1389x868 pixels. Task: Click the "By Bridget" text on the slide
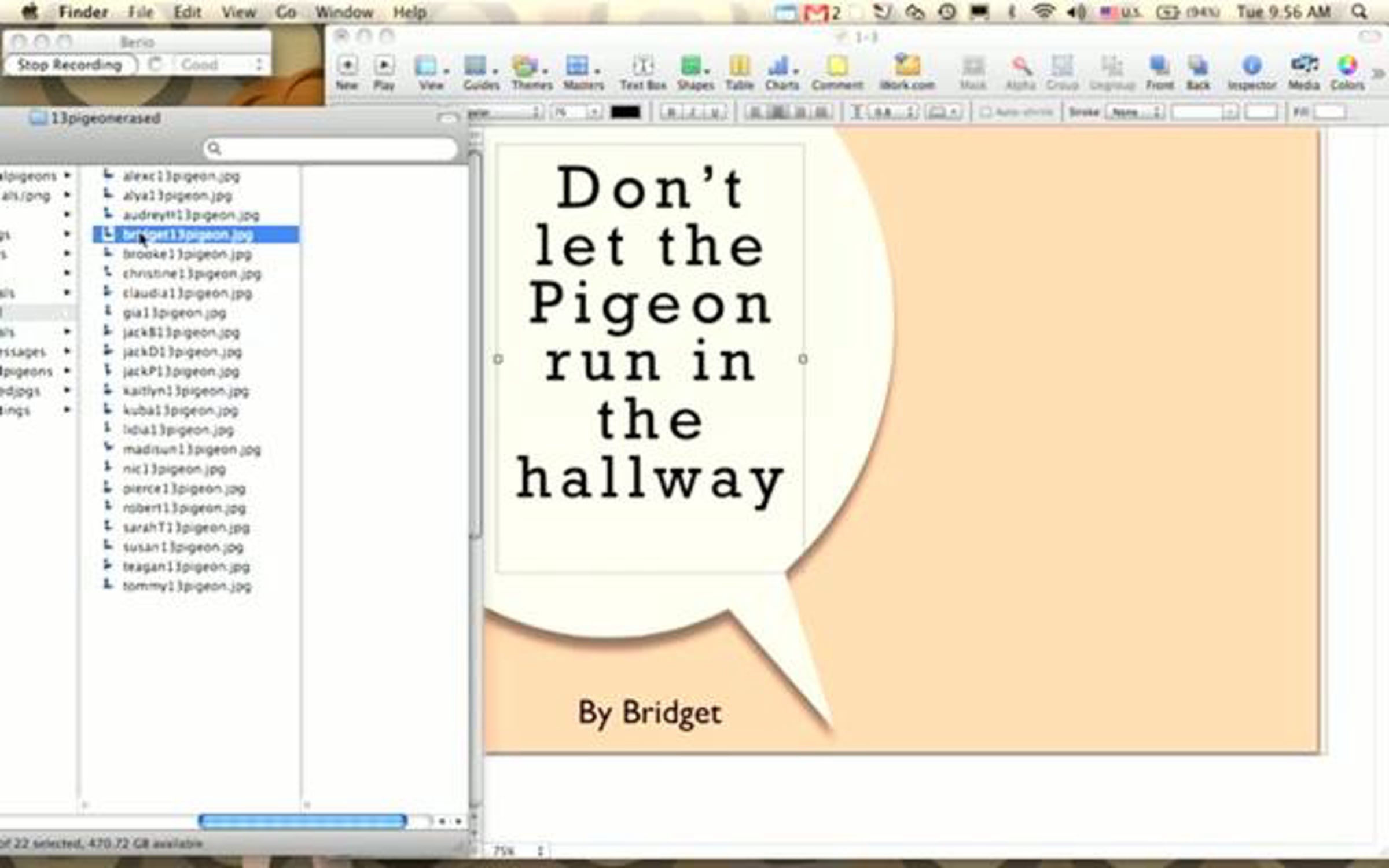[x=649, y=713]
